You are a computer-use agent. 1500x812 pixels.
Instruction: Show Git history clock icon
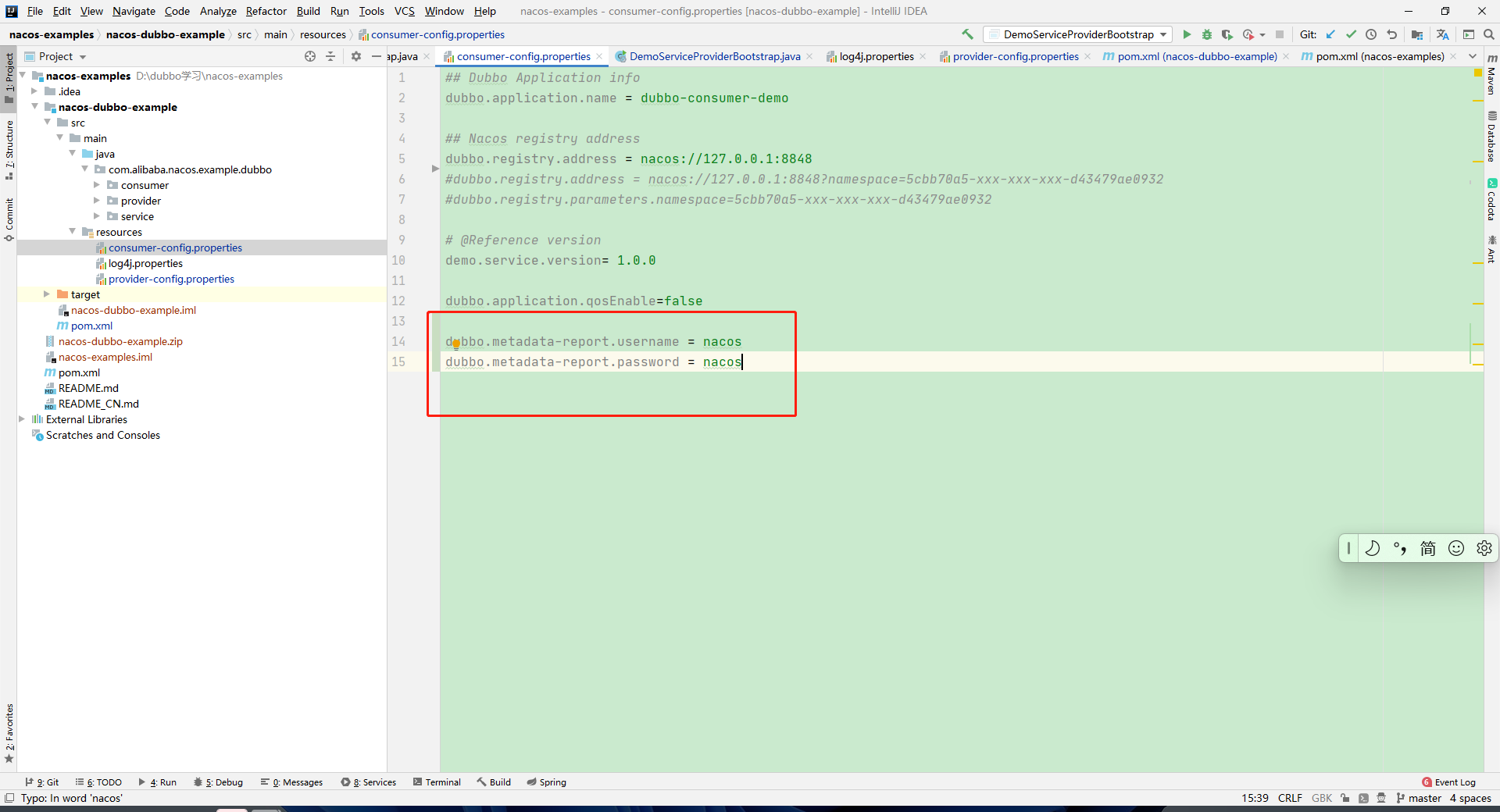pos(1371,34)
